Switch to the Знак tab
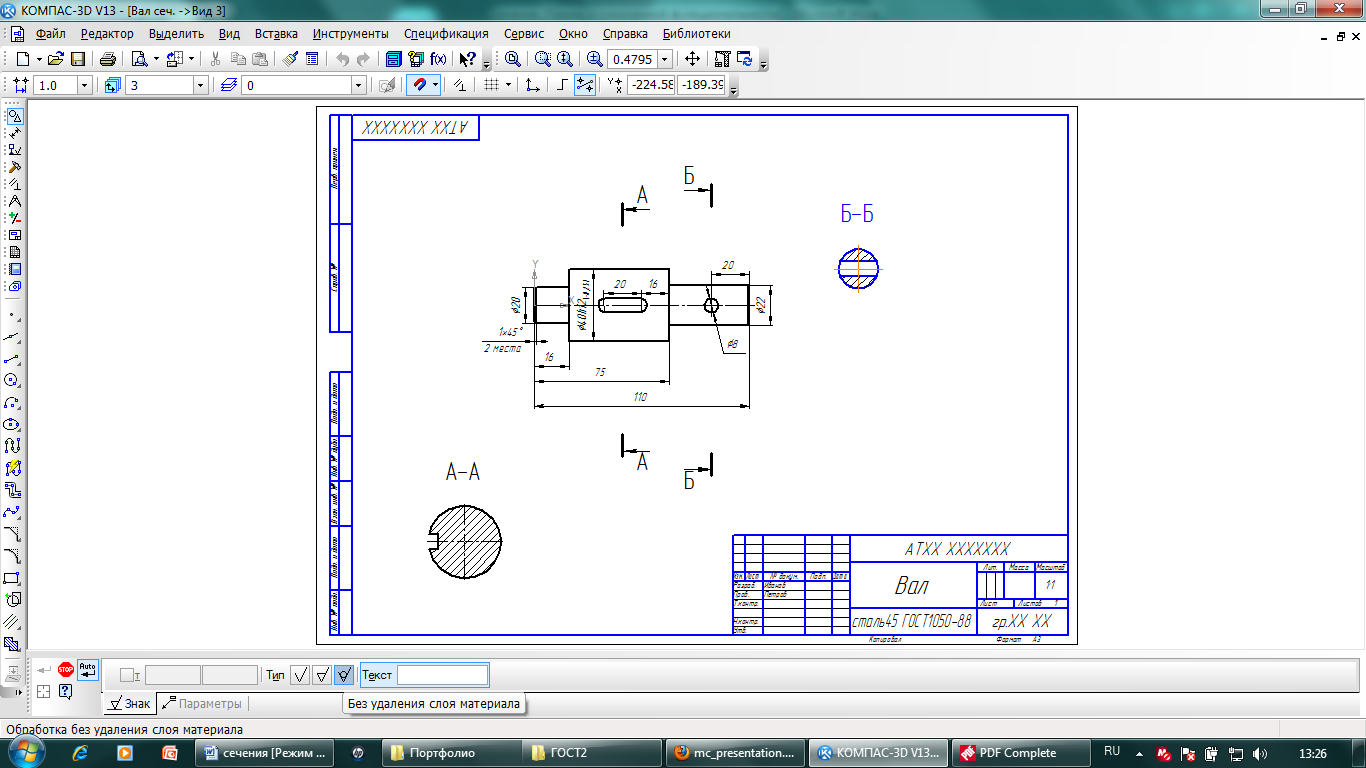 coord(129,704)
